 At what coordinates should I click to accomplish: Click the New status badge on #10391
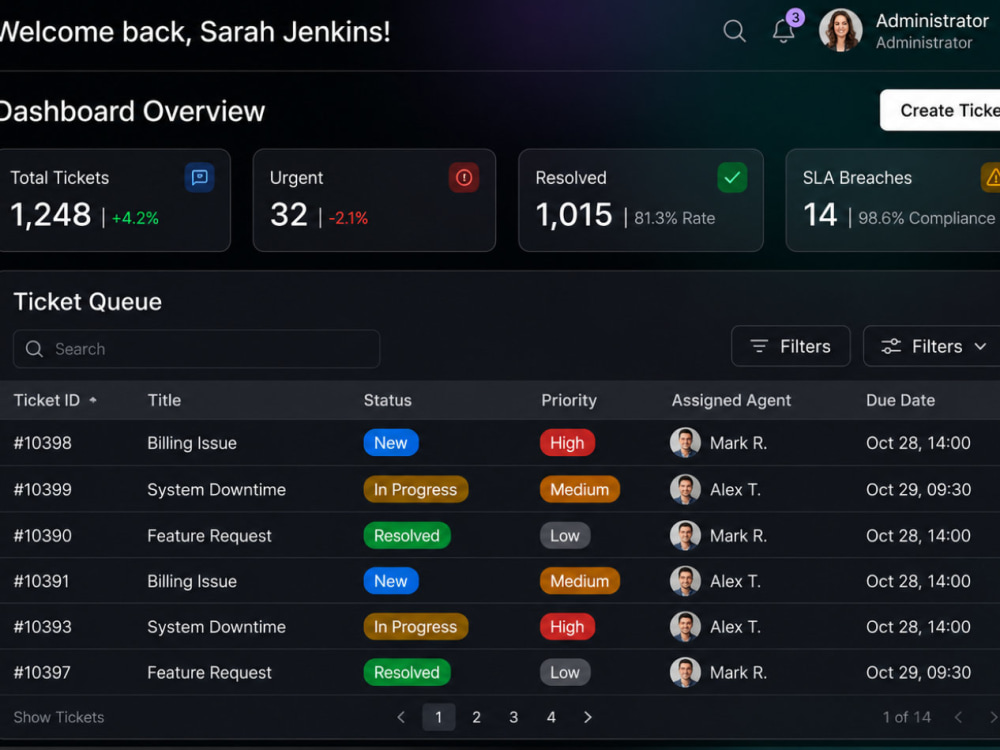[391, 581]
